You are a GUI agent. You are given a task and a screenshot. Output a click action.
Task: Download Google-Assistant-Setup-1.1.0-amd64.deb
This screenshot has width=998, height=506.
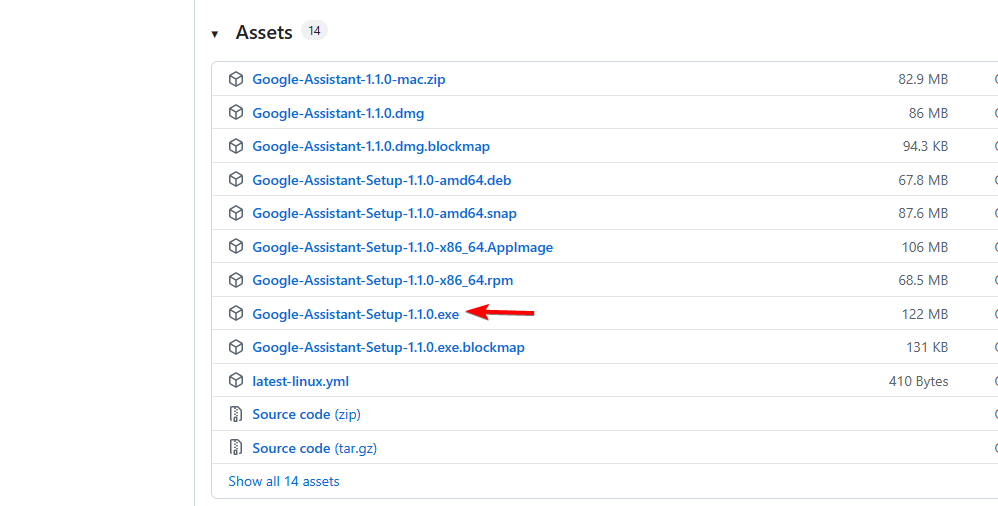click(x=382, y=180)
